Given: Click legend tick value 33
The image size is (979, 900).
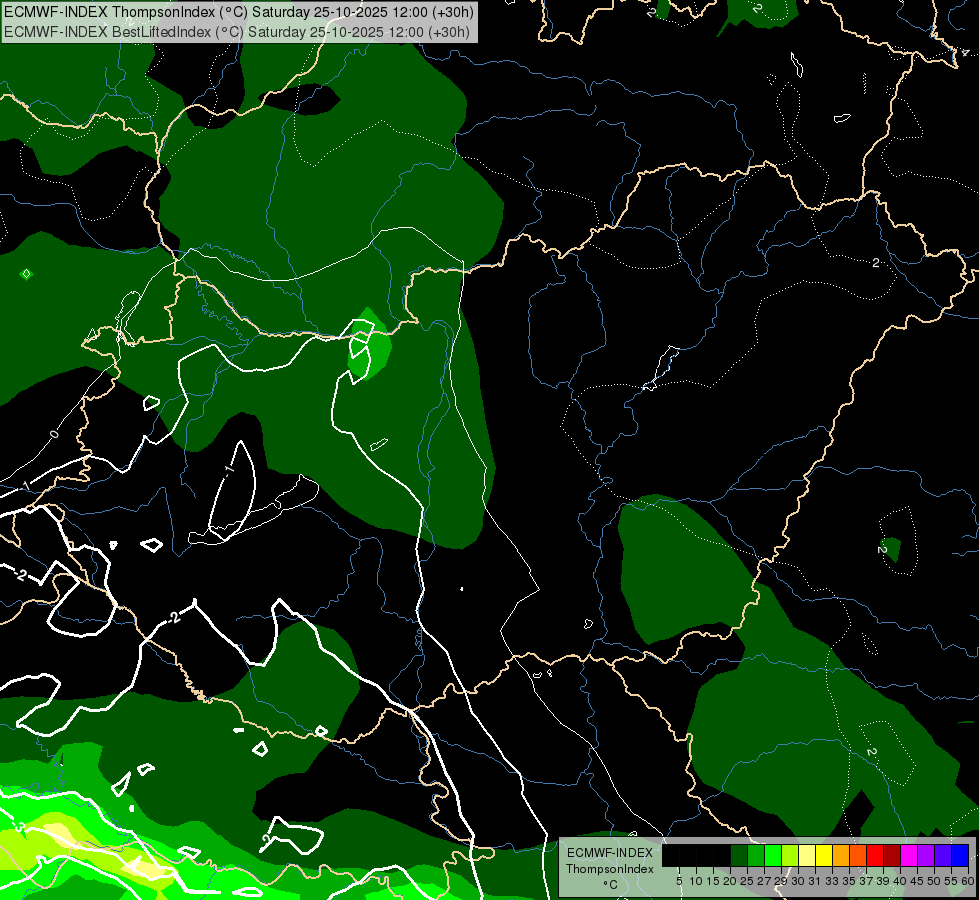Looking at the screenshot, I should [x=832, y=881].
